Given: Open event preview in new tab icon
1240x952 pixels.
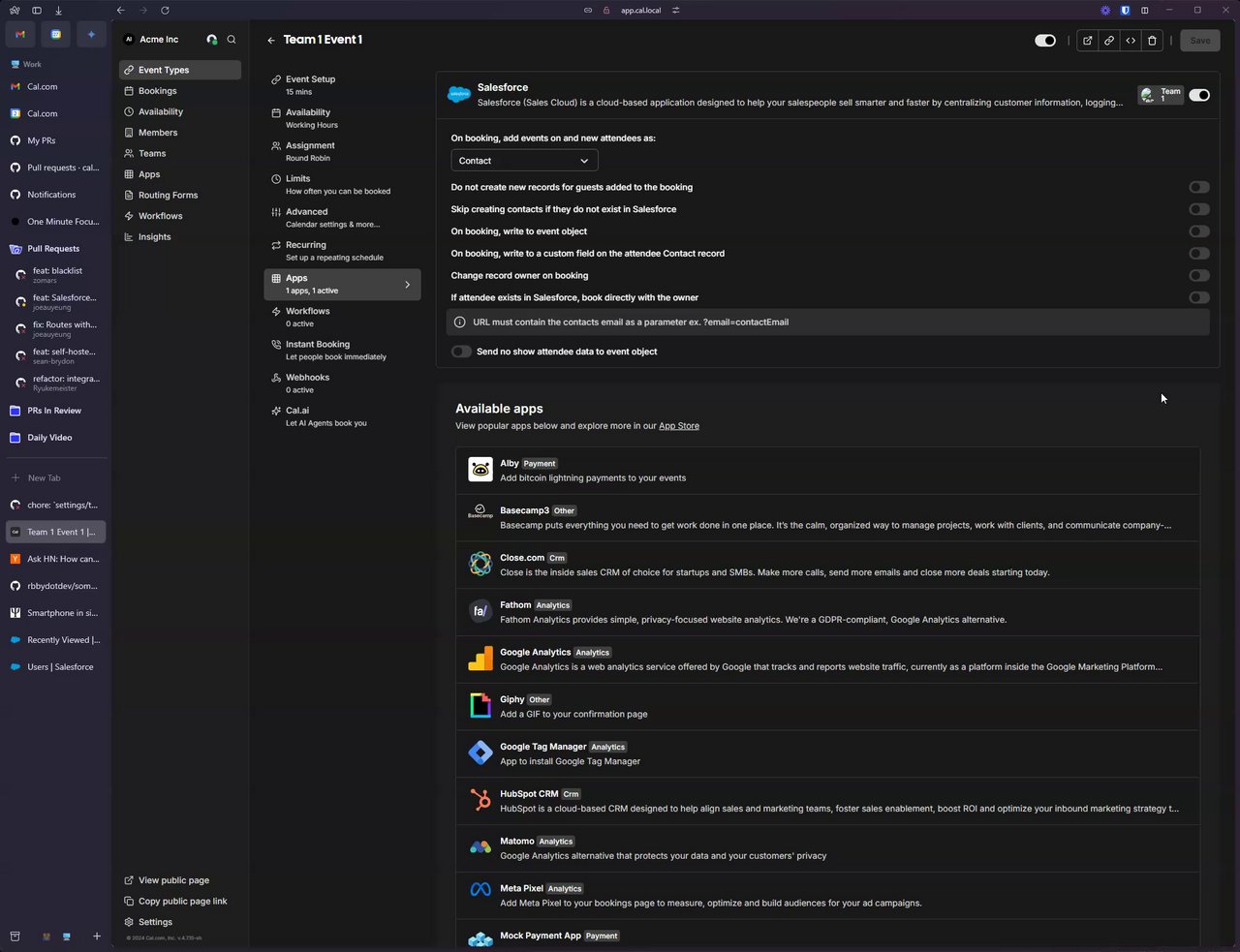Looking at the screenshot, I should point(1087,41).
